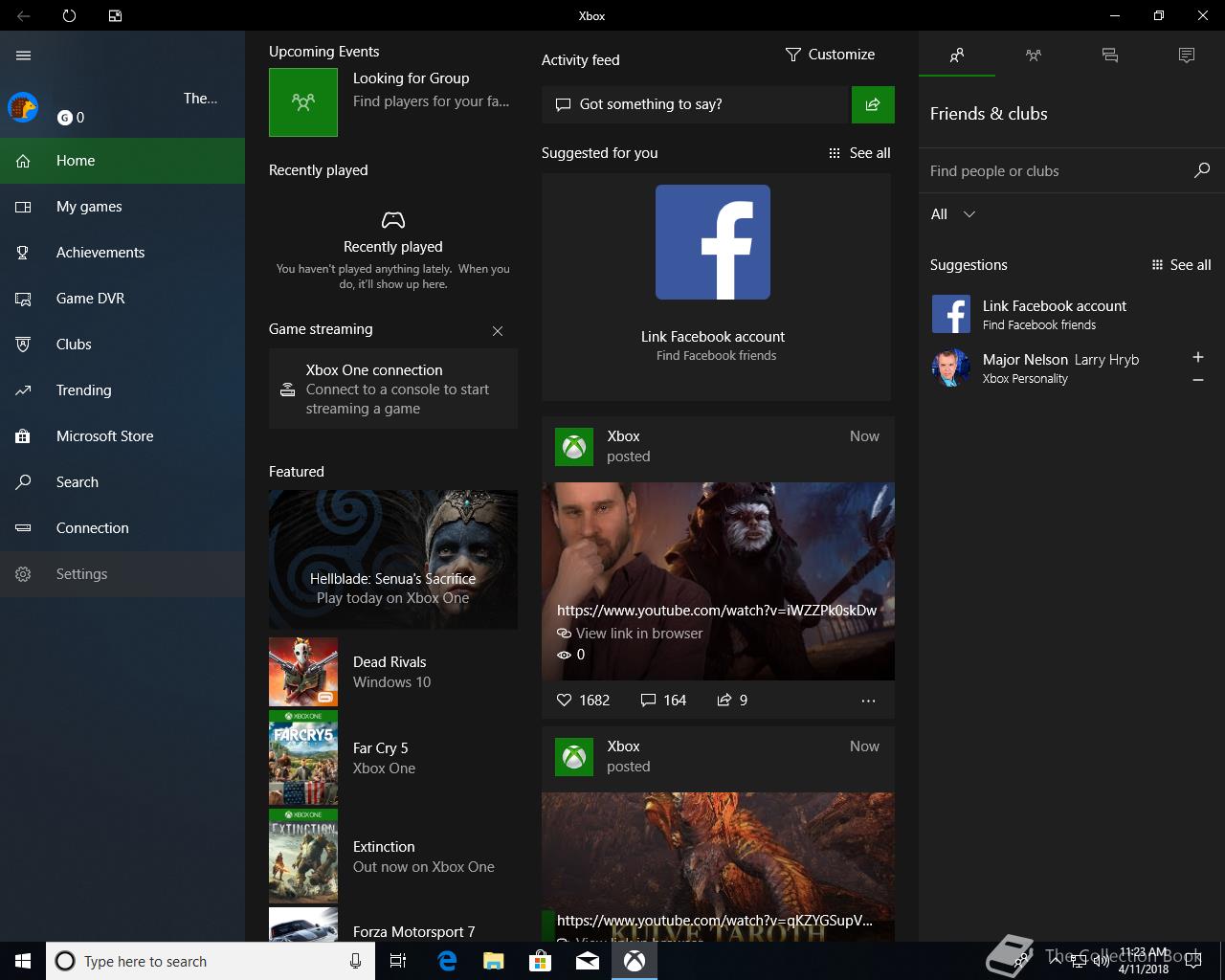Open Microsoft Store taskbar icon

[541, 961]
